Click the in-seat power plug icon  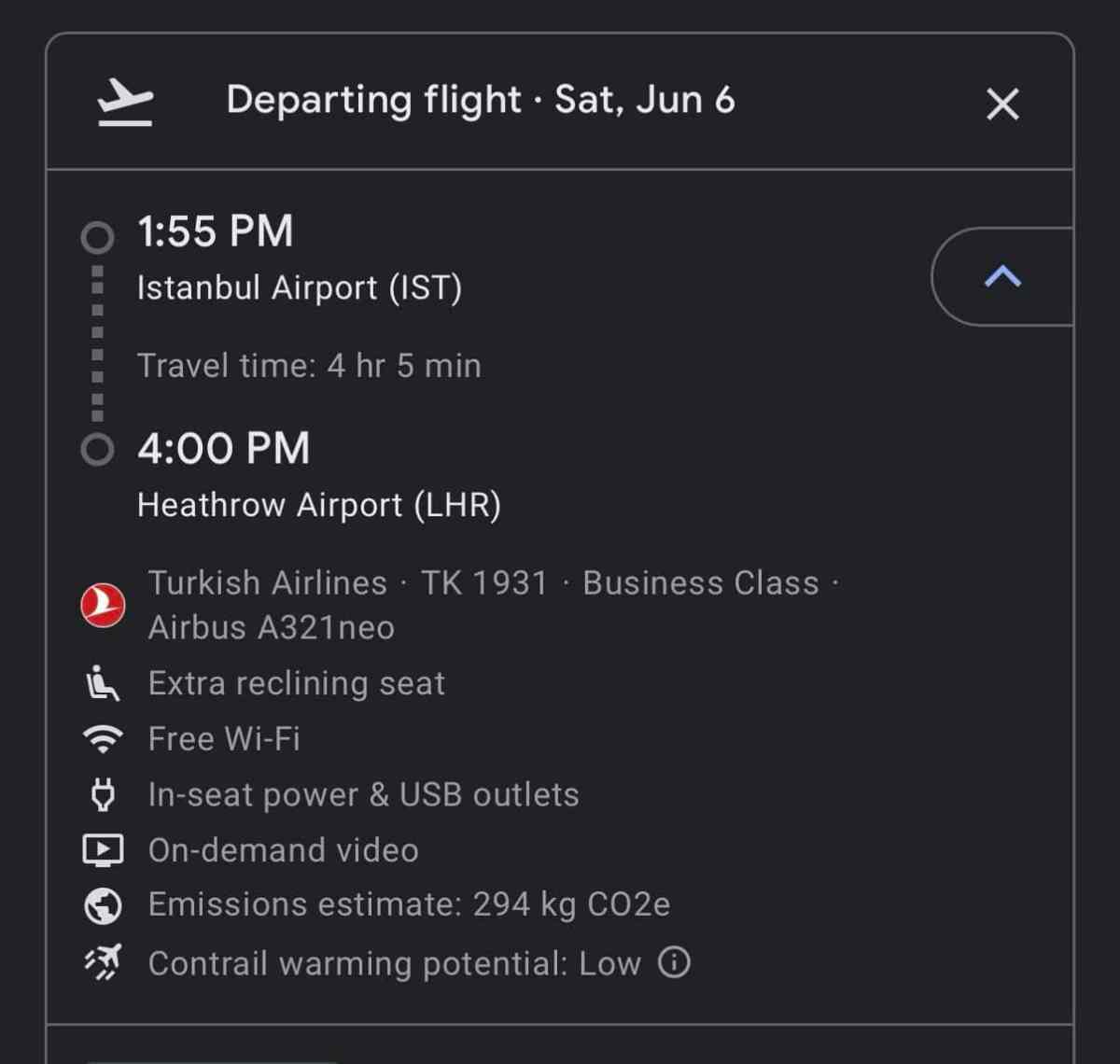click(x=103, y=795)
